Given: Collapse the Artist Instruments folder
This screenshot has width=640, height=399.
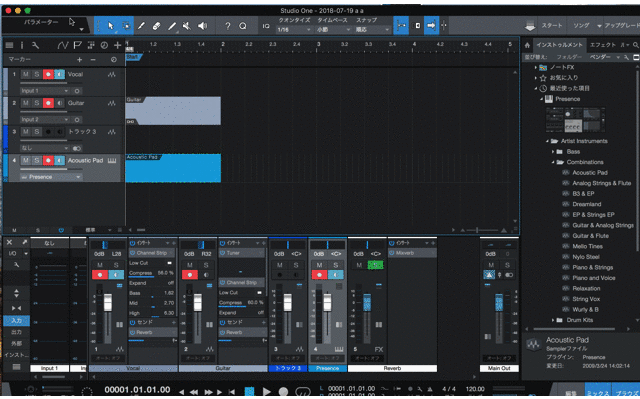Looking at the screenshot, I should coord(548,141).
